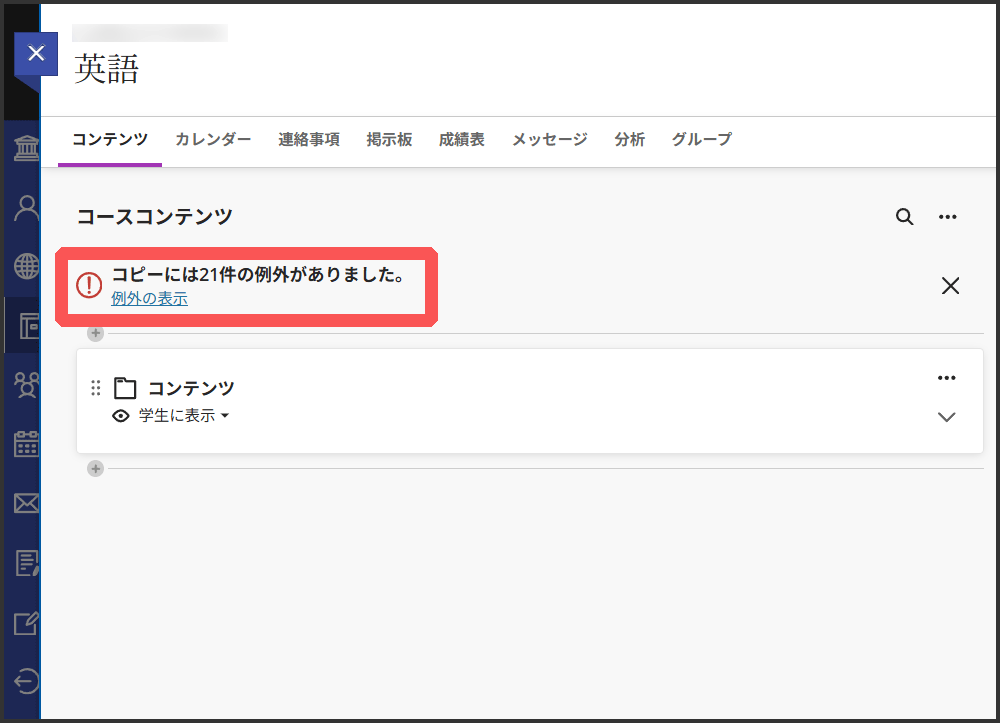
Task: Open the envelope Messages icon in sidebar
Action: 25,503
